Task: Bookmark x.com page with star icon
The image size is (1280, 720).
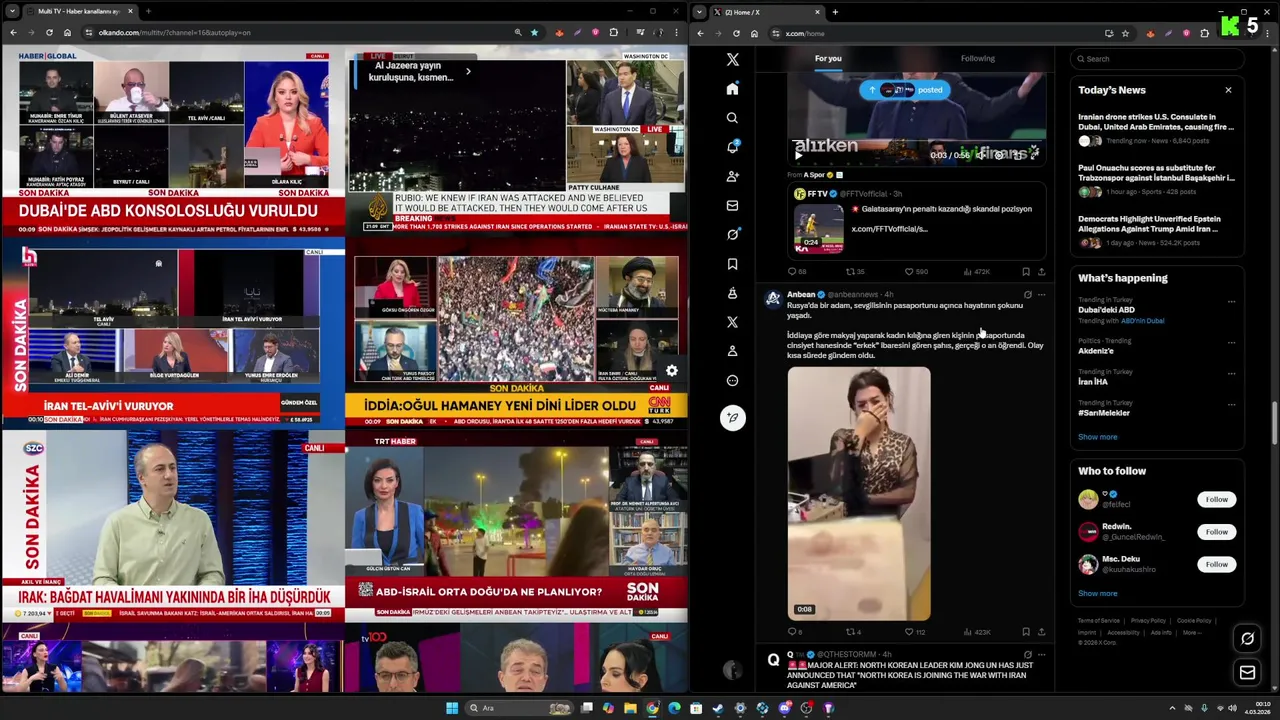Action: coord(1125,33)
